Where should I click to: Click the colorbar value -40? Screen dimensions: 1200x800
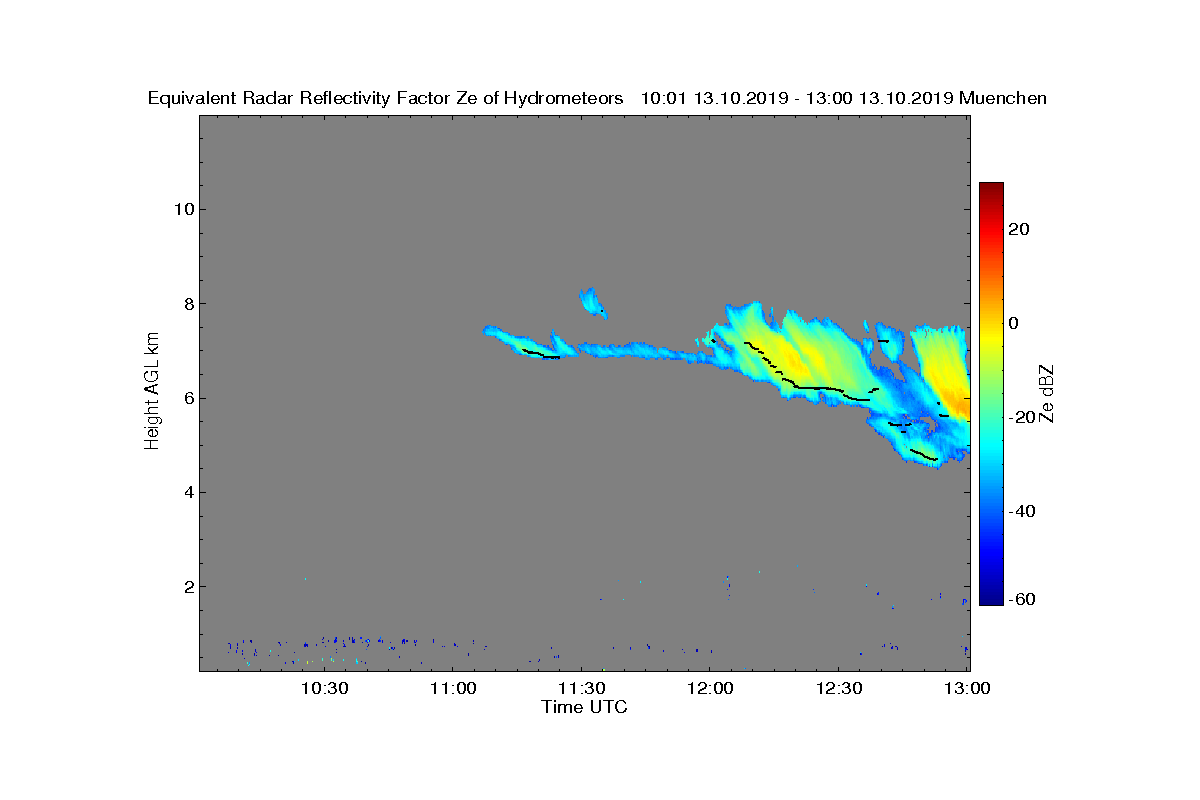[1020, 511]
